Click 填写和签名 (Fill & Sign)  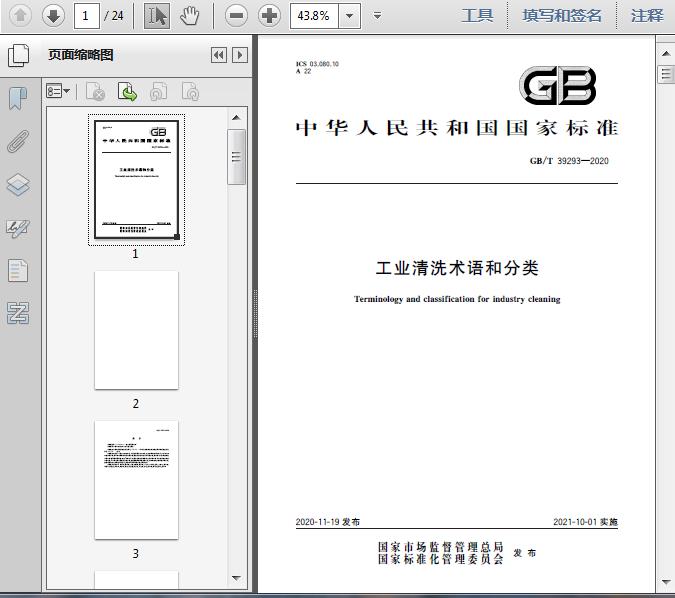coord(562,15)
